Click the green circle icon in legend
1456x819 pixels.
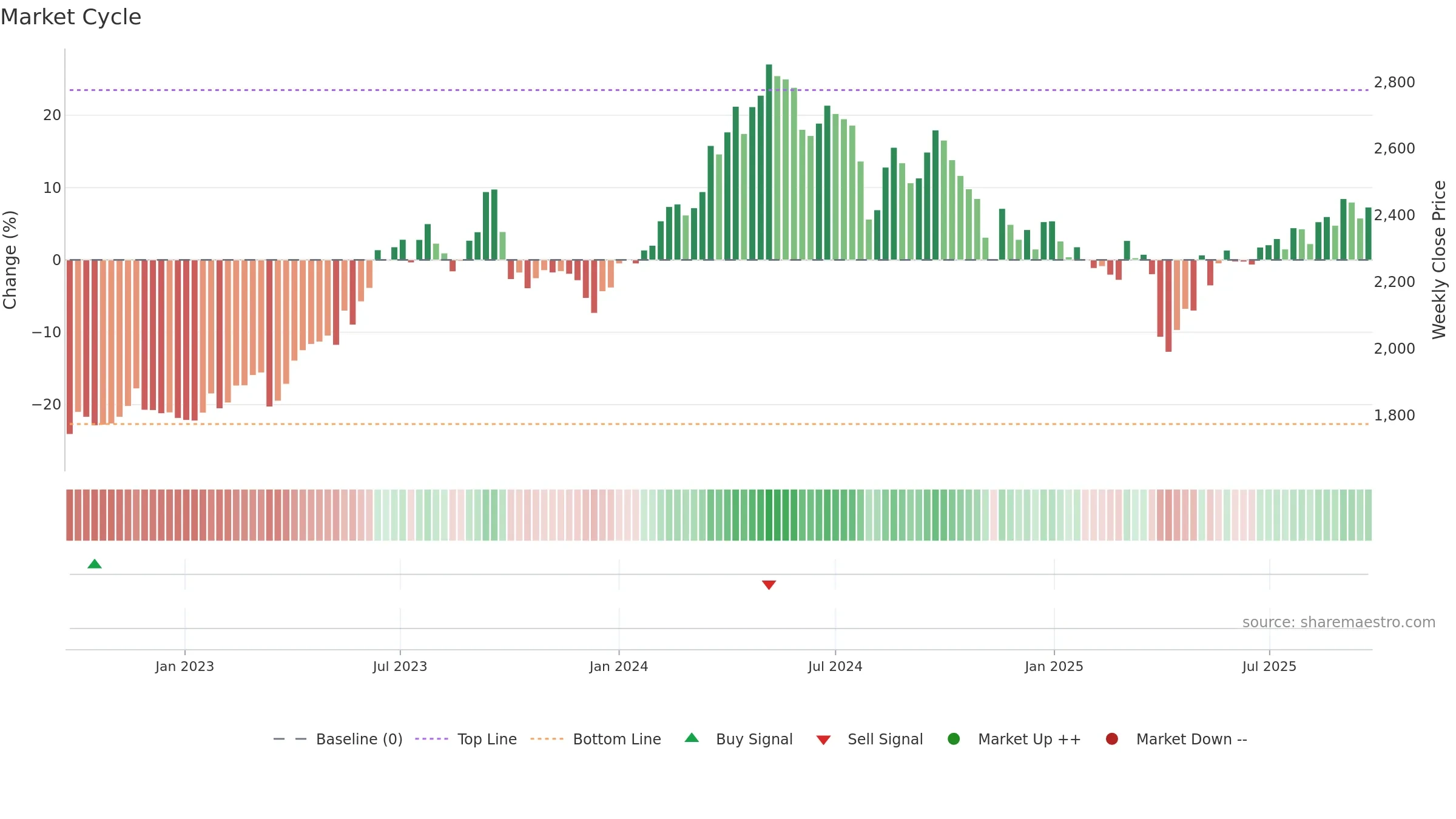click(954, 739)
